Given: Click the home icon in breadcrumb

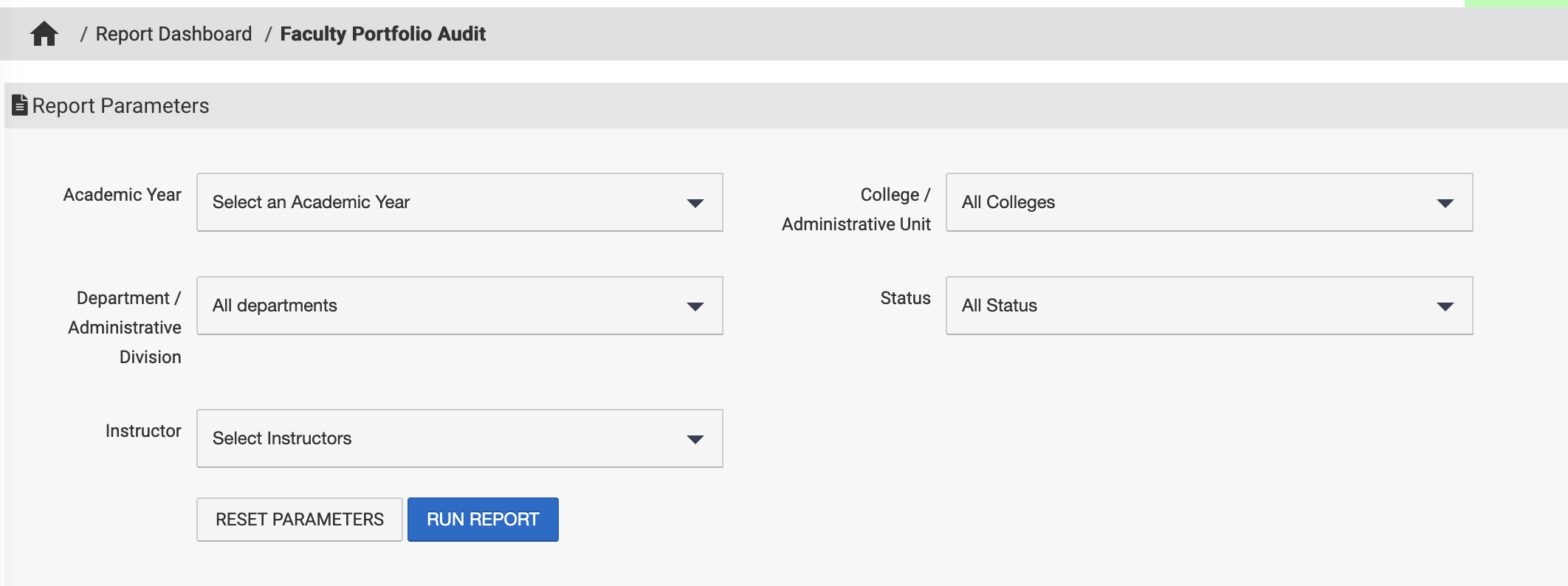Looking at the screenshot, I should click(x=44, y=34).
